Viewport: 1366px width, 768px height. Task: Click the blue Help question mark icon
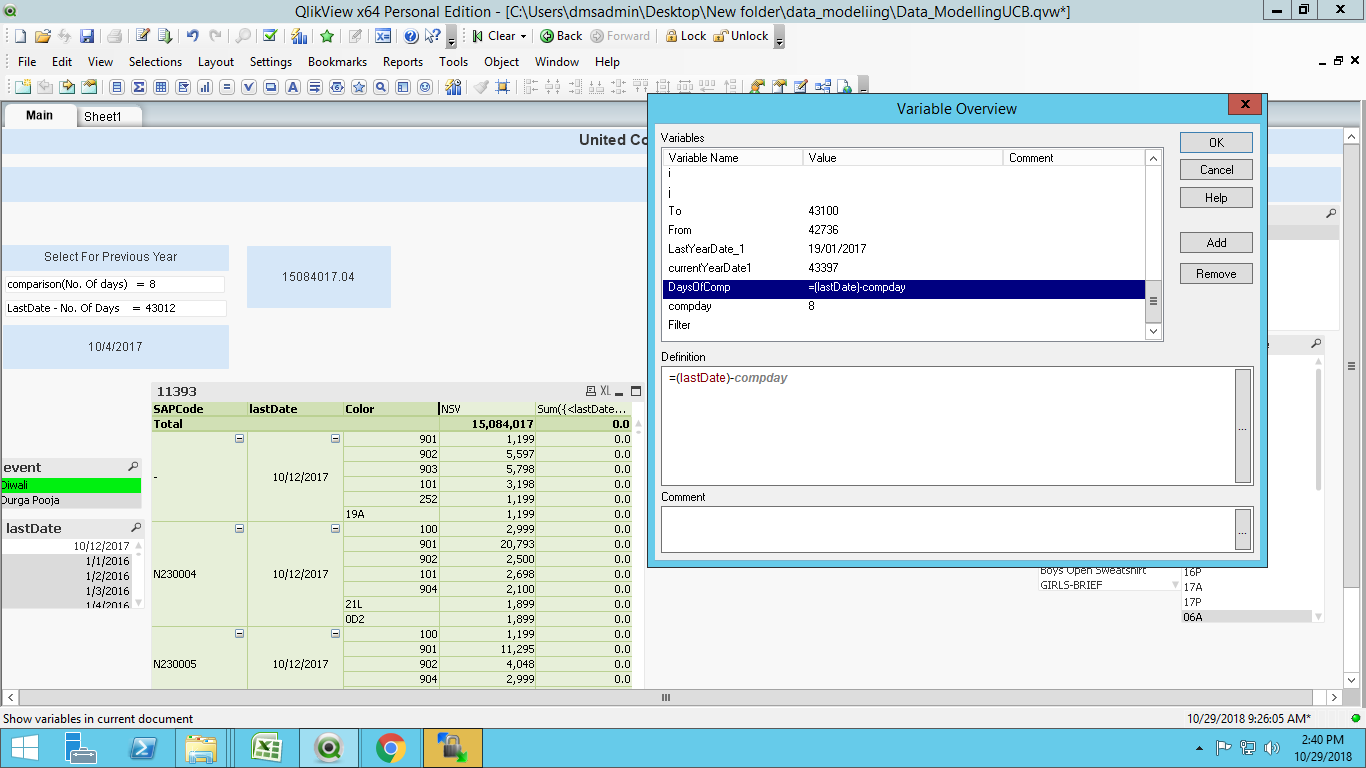pos(411,36)
